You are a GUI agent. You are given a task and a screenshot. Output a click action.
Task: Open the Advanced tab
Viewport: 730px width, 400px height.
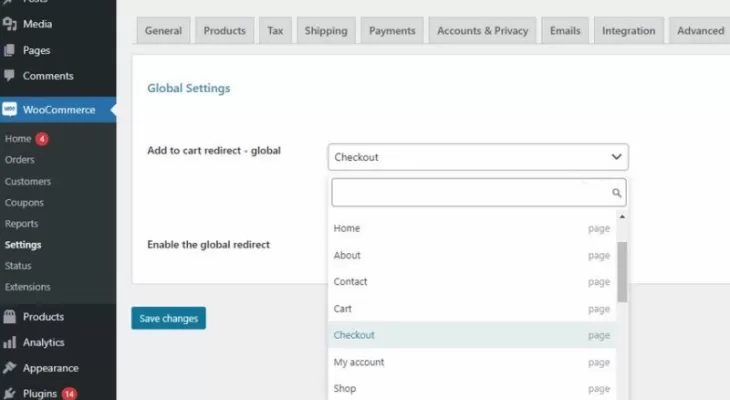[700, 31]
